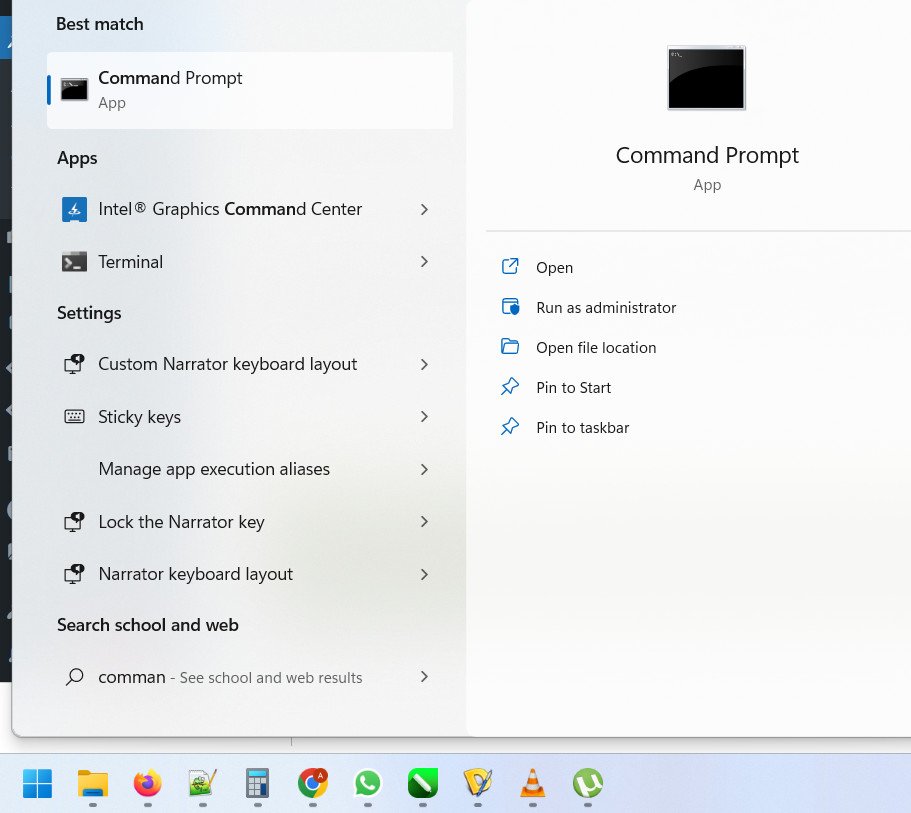Click the large Command Prompt preview icon
The height and width of the screenshot is (813, 911).
point(706,78)
